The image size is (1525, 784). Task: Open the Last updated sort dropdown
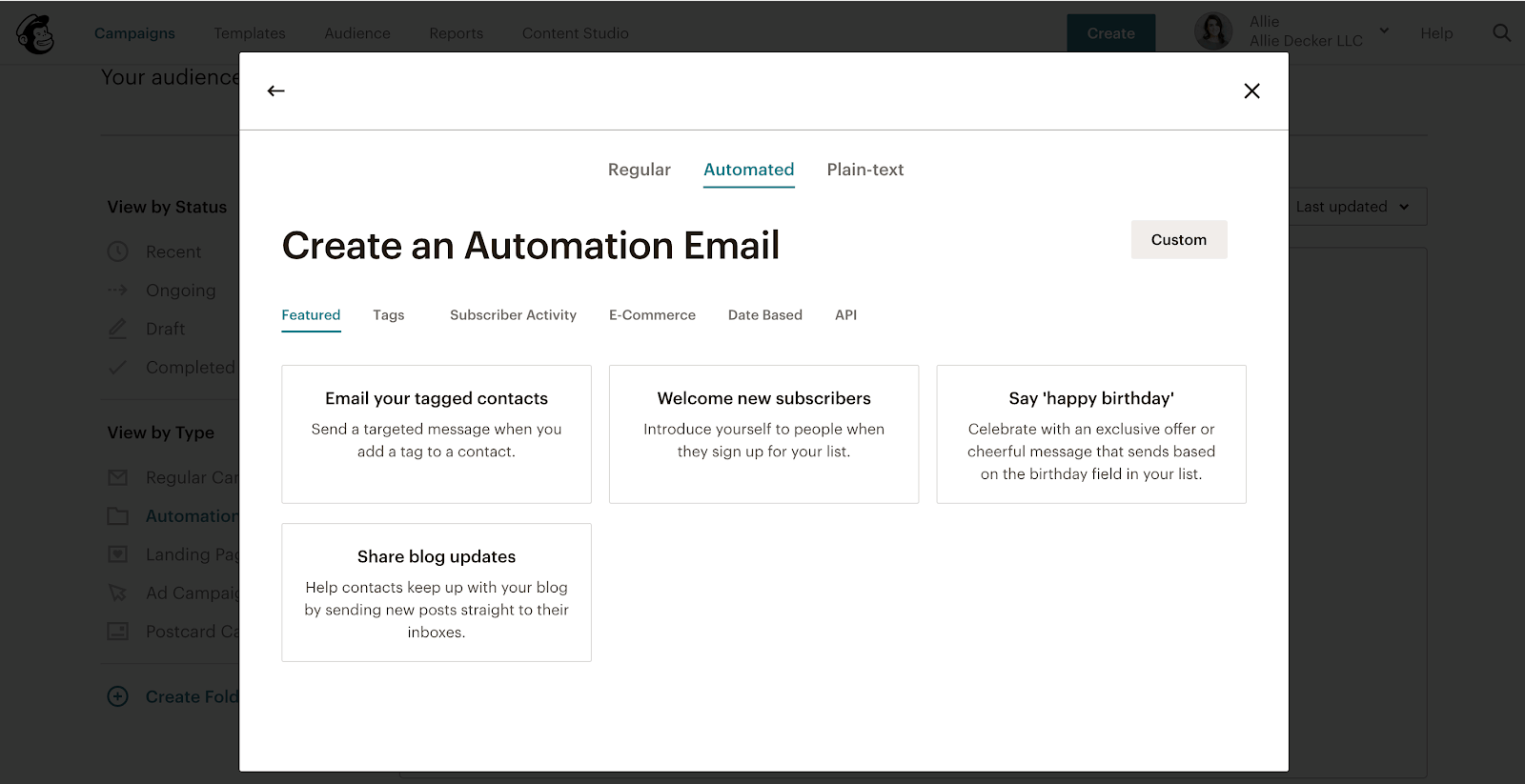(1358, 207)
